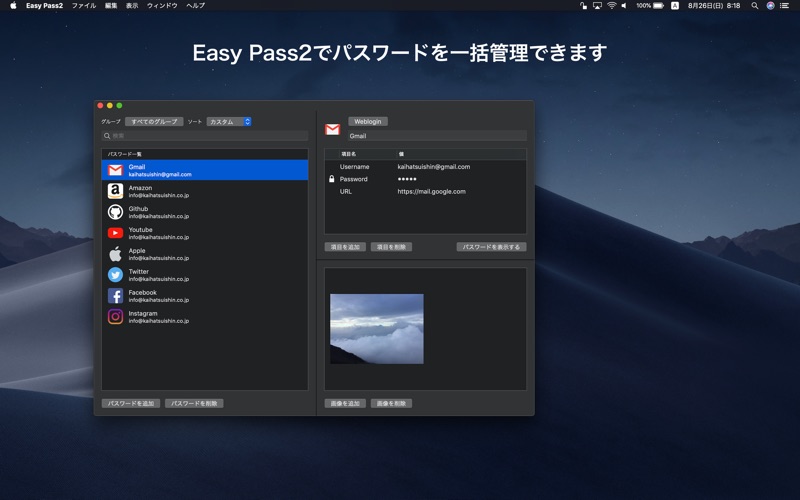
Task: Select the Gmail entry icon in the list
Action: [115, 170]
